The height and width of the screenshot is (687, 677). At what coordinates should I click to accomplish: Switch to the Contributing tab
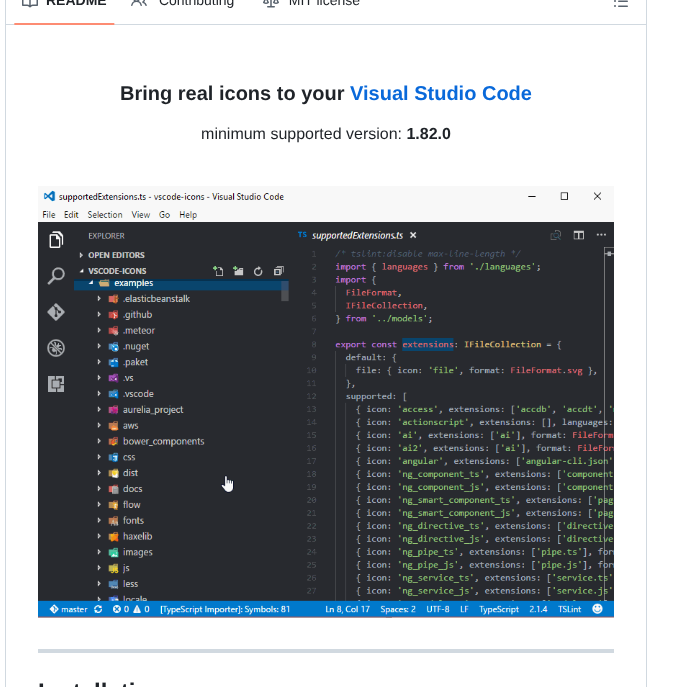tap(183, 3)
